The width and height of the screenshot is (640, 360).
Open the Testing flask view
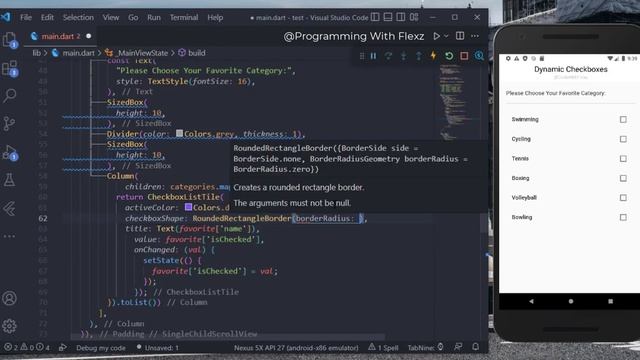9,180
